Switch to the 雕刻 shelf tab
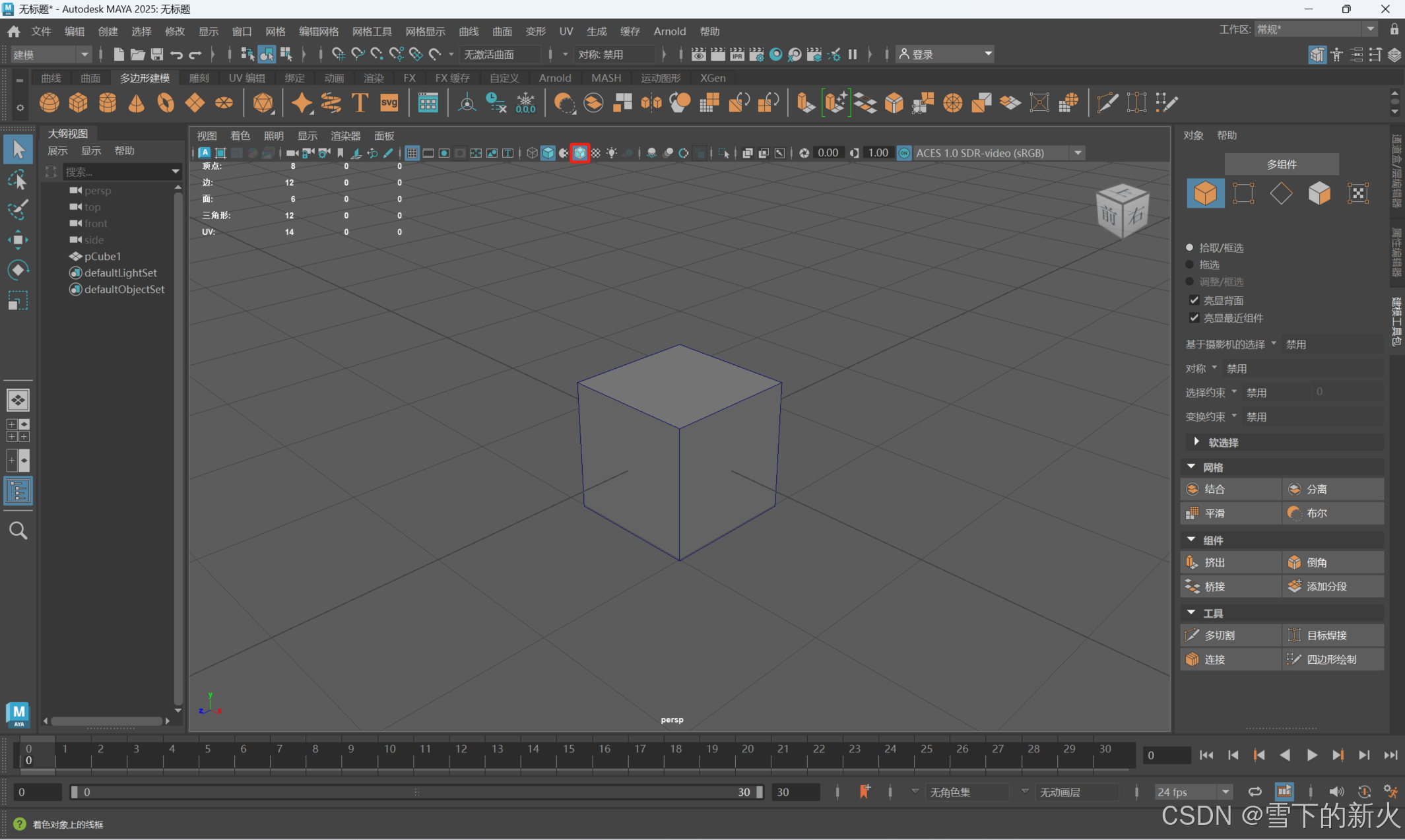Viewport: 1405px width, 840px height. point(199,78)
